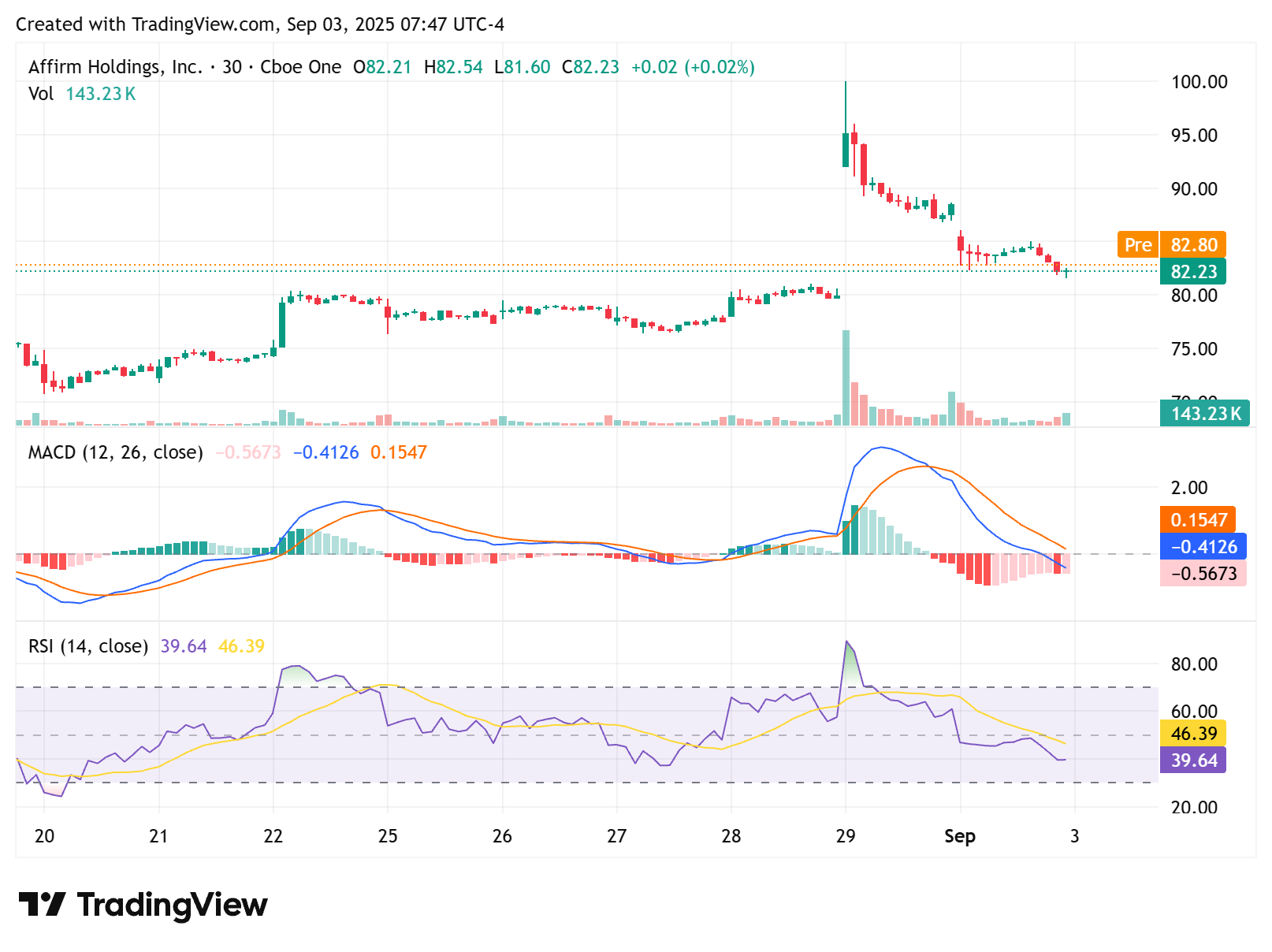Click the volume legend value 143.23 K
This screenshot has height=952, width=1272.
[x=101, y=94]
